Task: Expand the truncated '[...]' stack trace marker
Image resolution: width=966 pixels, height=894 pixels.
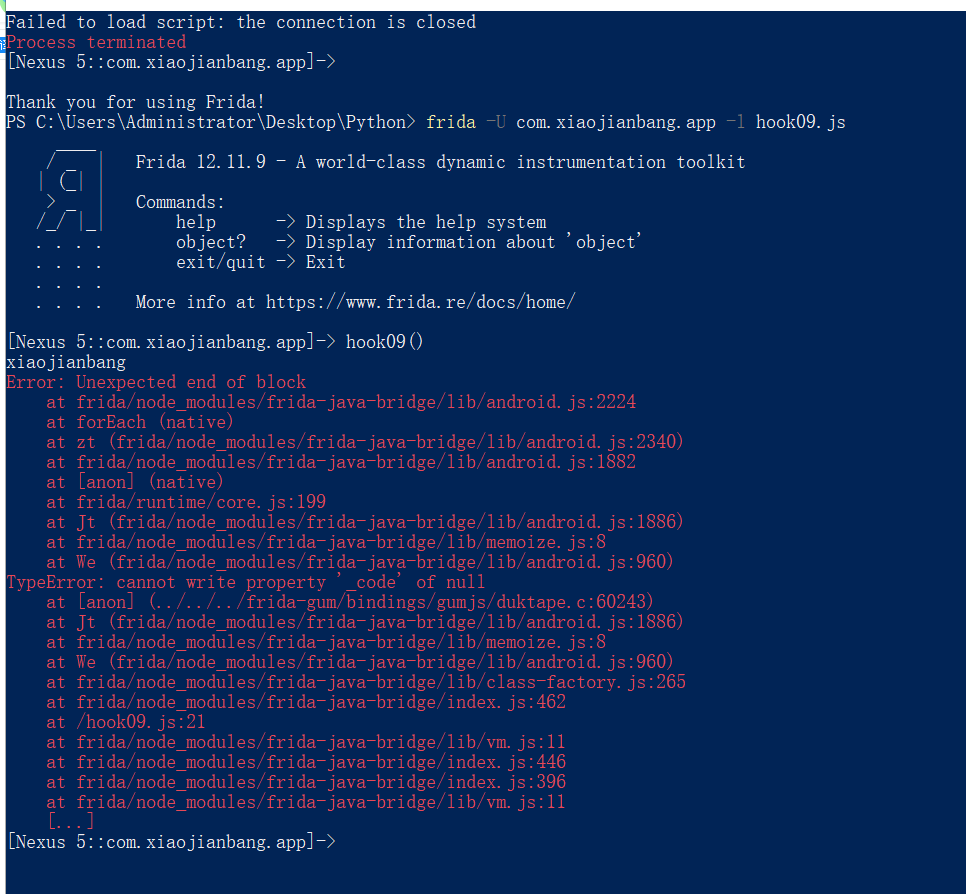Action: 71,821
